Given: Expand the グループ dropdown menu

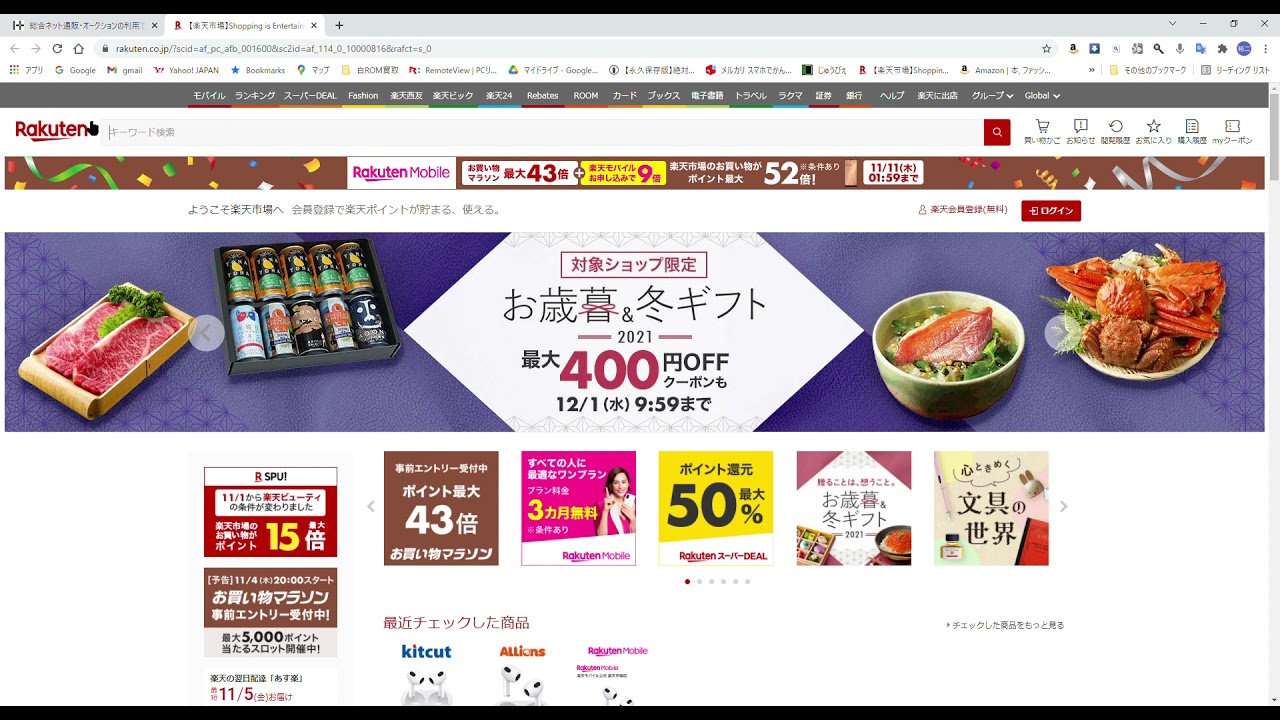Looking at the screenshot, I should [992, 96].
